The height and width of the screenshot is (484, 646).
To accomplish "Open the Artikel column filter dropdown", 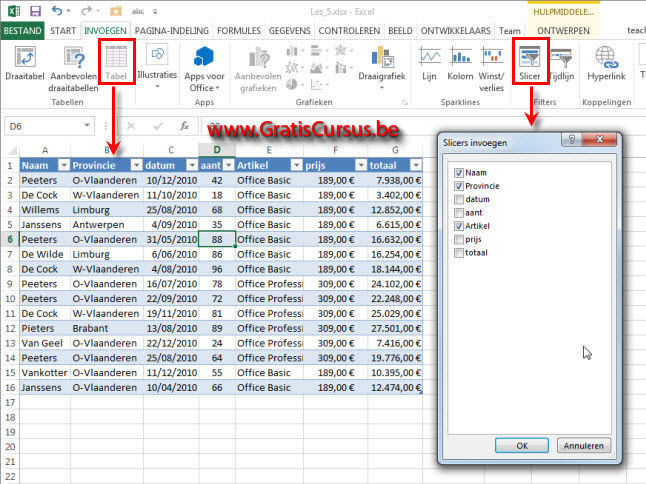I will point(296,165).
